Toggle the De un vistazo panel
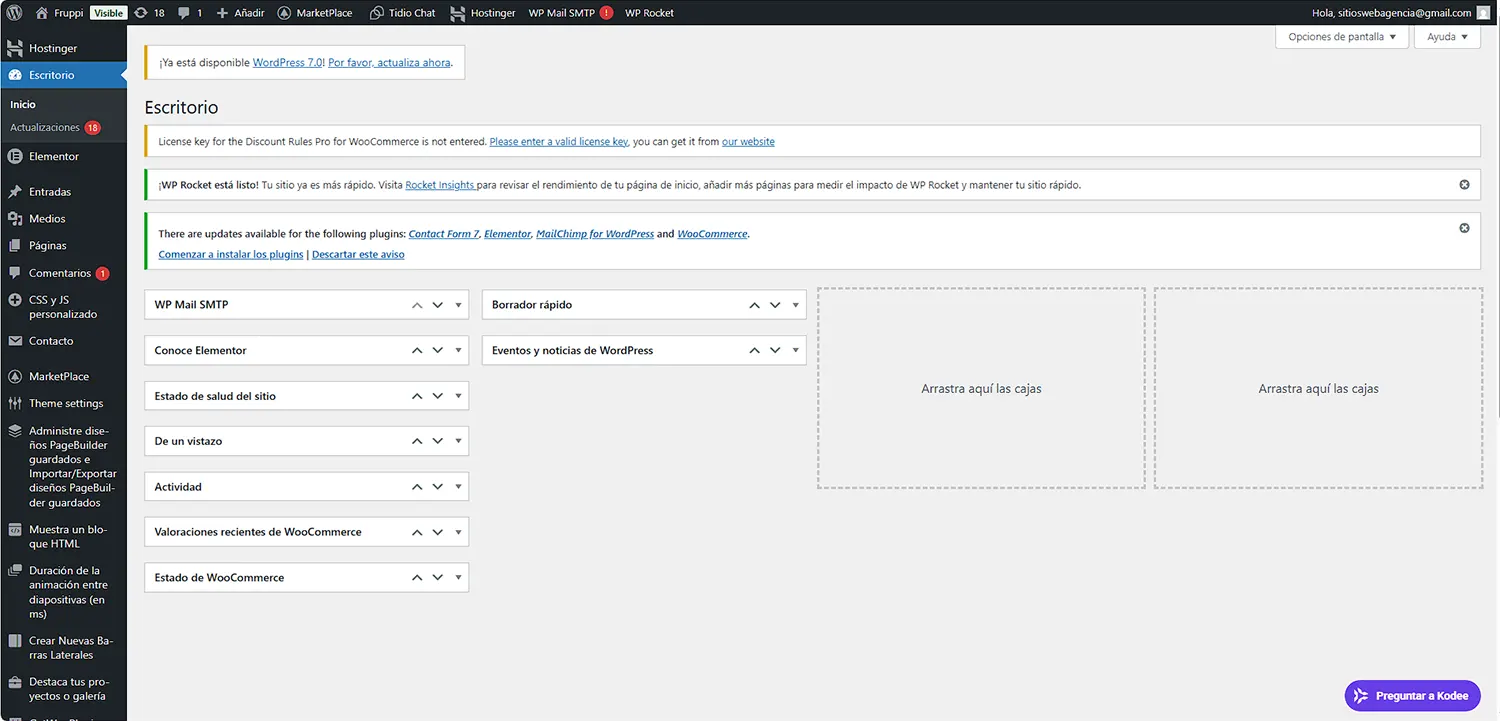 coord(459,441)
